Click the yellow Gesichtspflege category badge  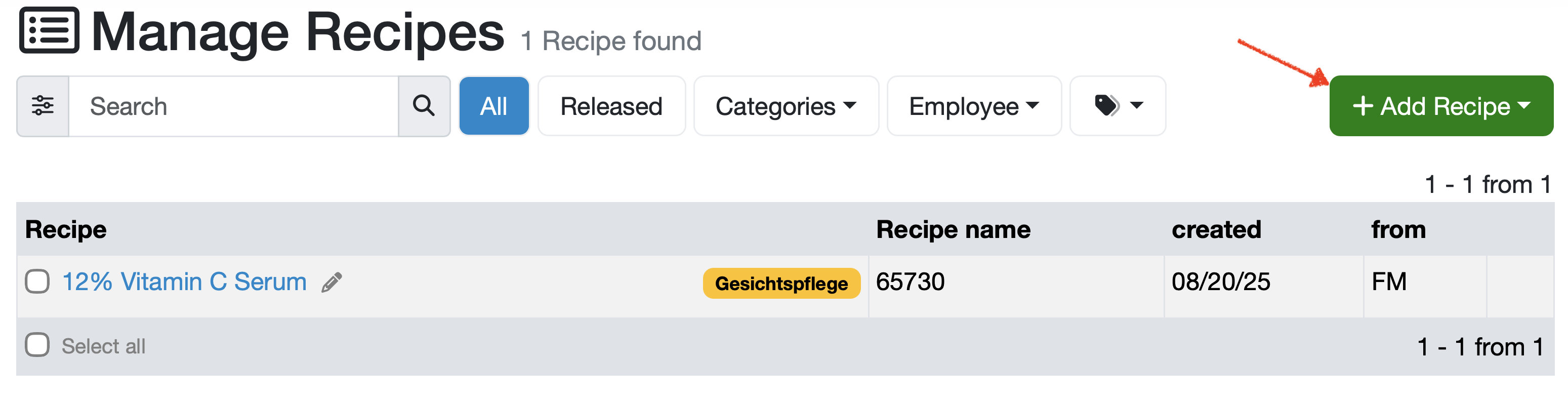[x=781, y=284]
